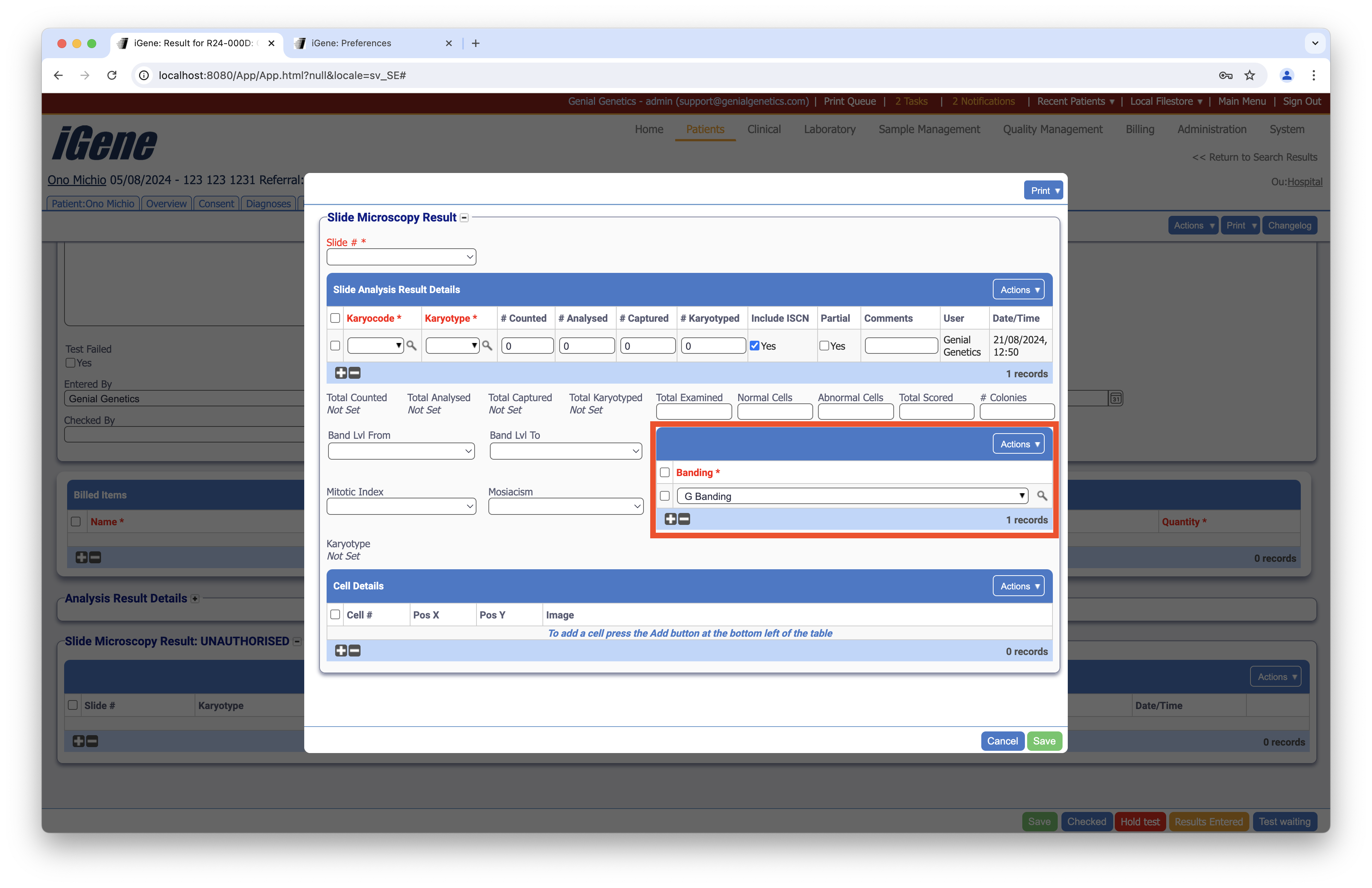Add a row to Slide Analysis Result Details
This screenshot has height=888, width=1372.
[341, 373]
